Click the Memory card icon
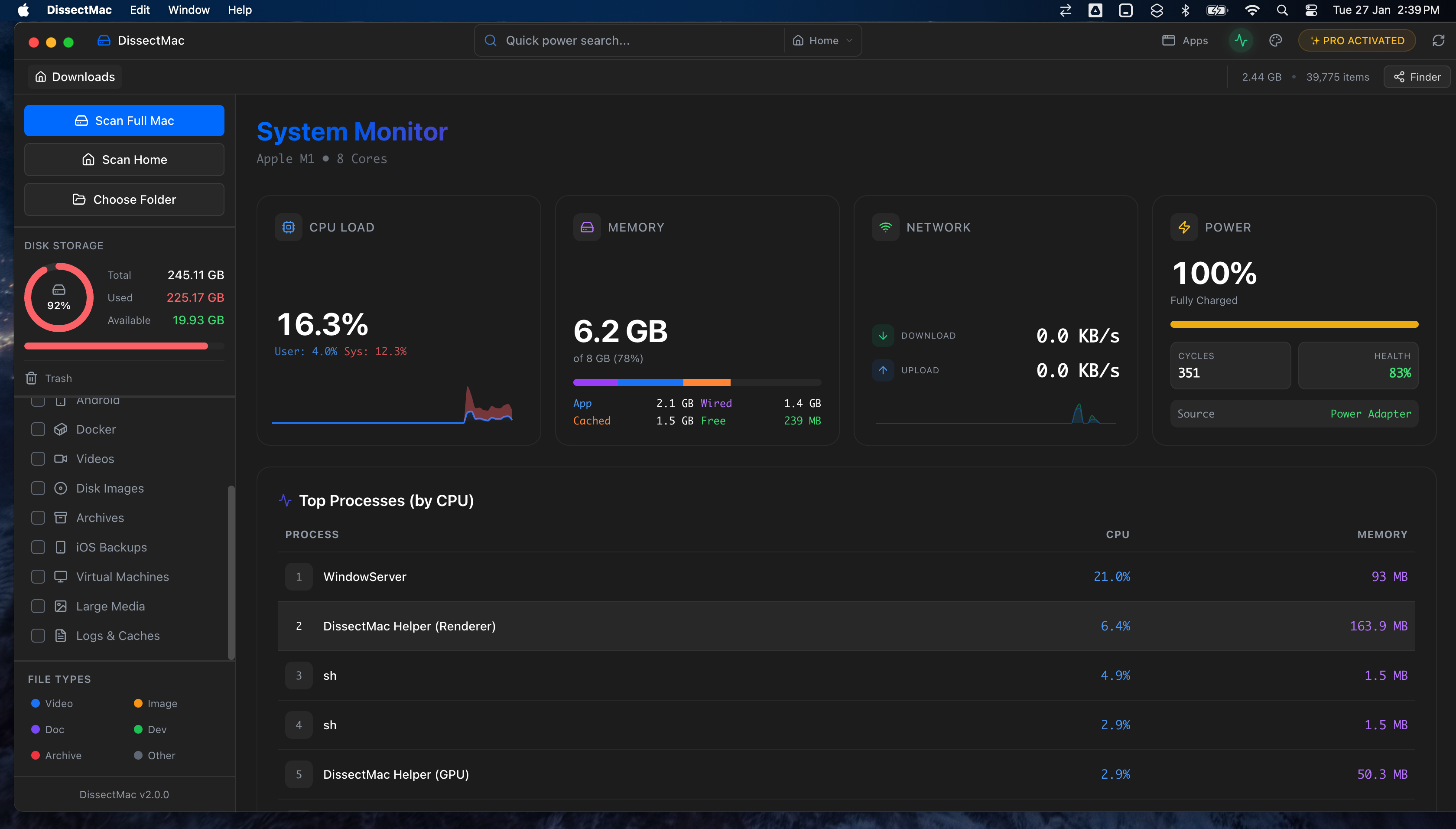 tap(587, 227)
